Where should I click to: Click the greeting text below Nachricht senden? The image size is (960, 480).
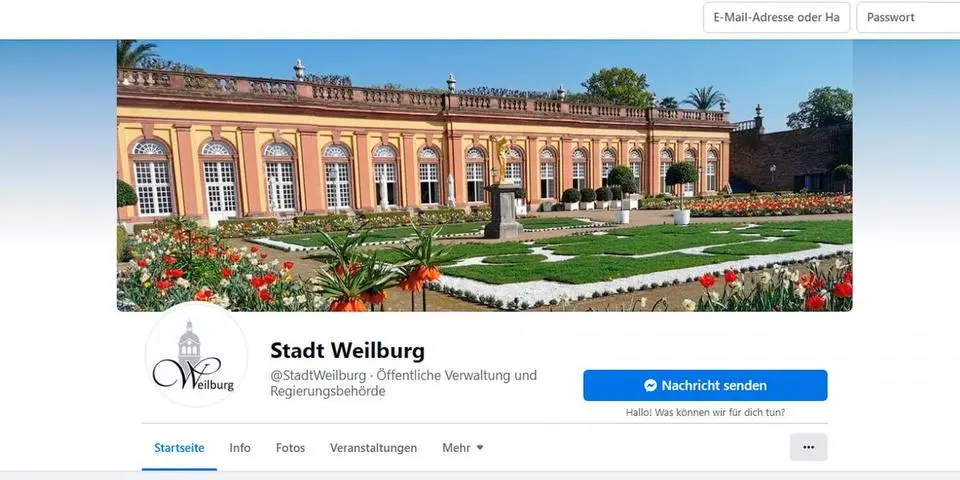tap(705, 413)
